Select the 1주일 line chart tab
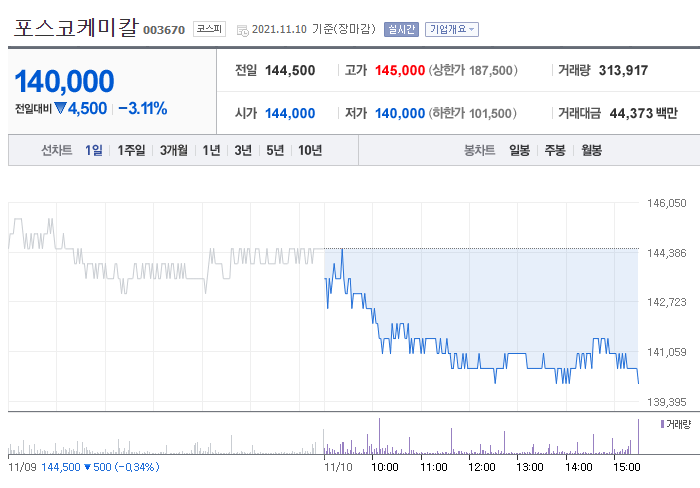The image size is (700, 488). (131, 150)
